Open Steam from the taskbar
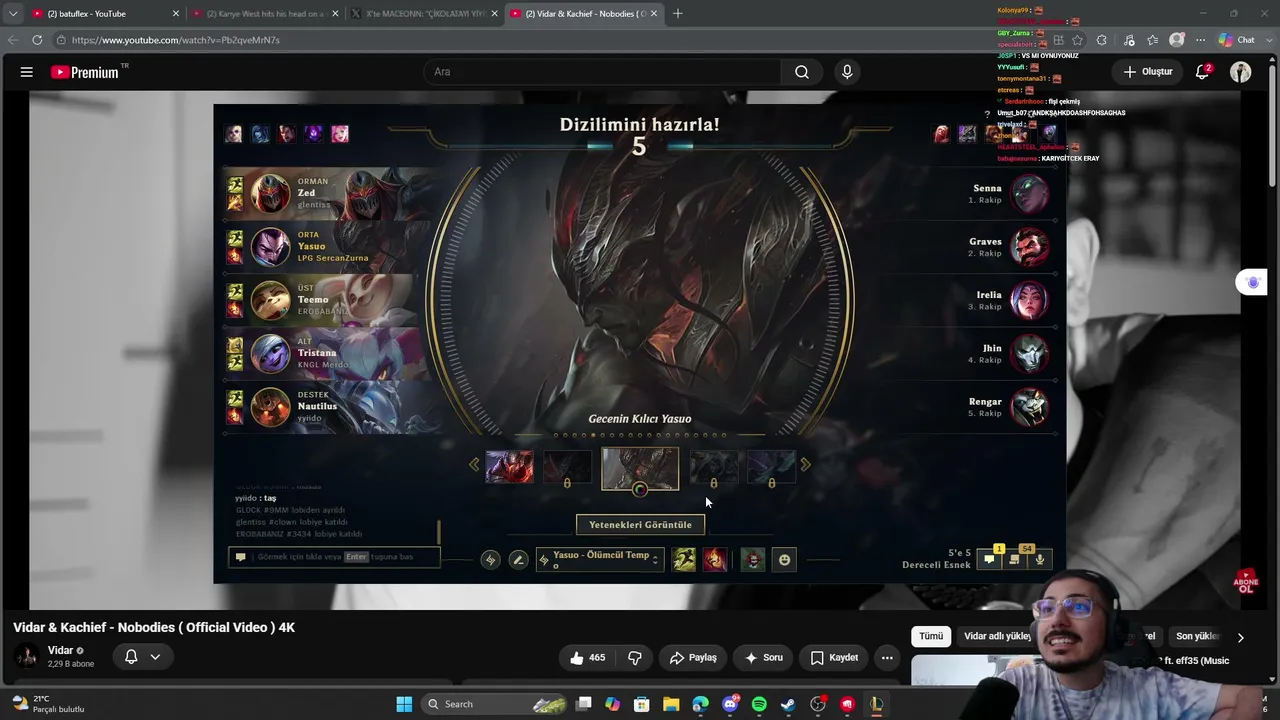 (788, 704)
